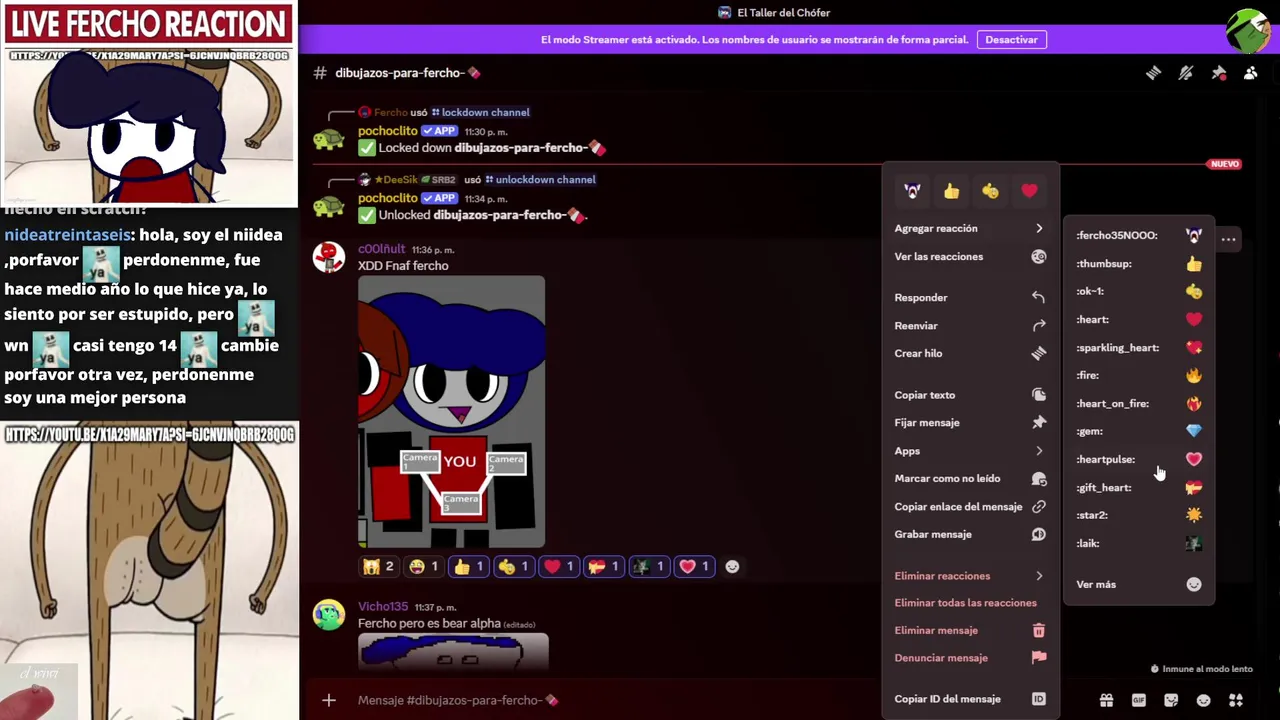1280x720 pixels.
Task: Toggle the member list icon in header
Action: [x=1251, y=73]
